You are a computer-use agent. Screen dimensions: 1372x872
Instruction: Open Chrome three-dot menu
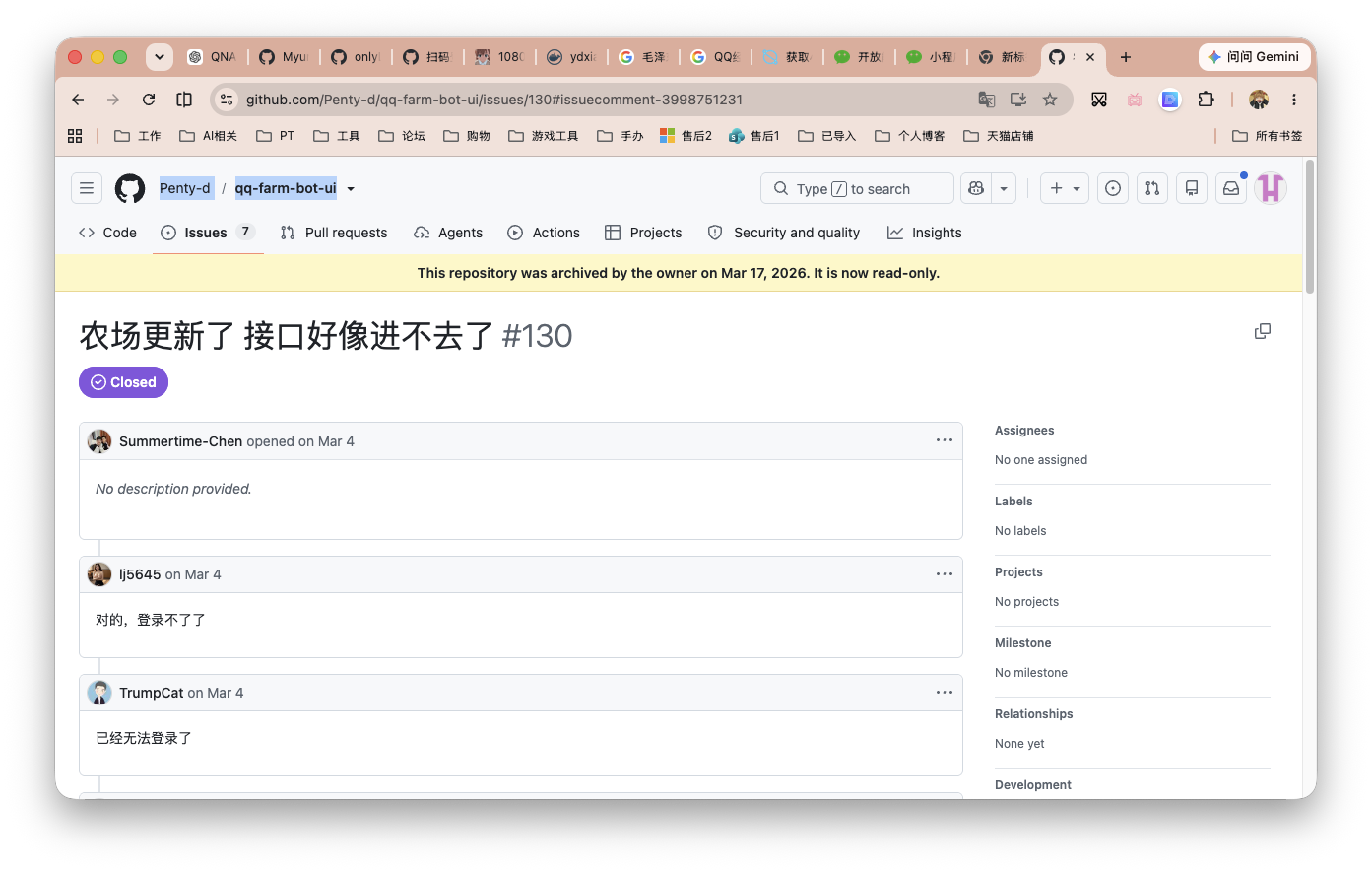coord(1294,100)
